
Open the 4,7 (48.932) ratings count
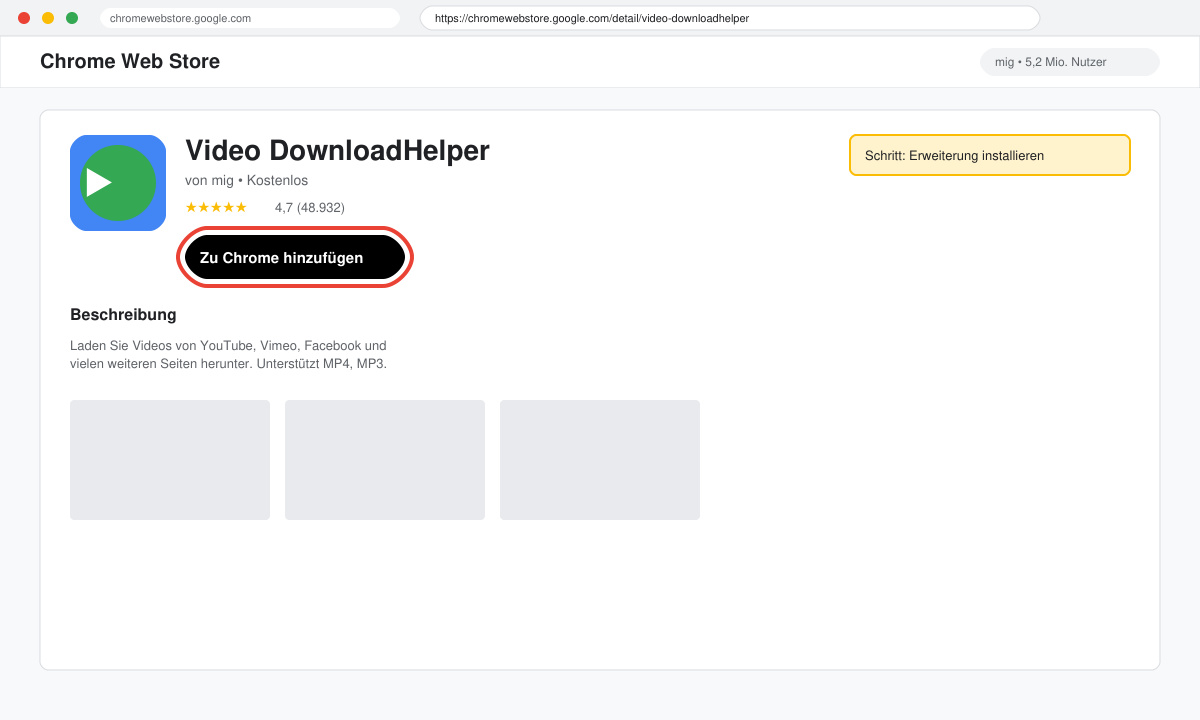[310, 207]
